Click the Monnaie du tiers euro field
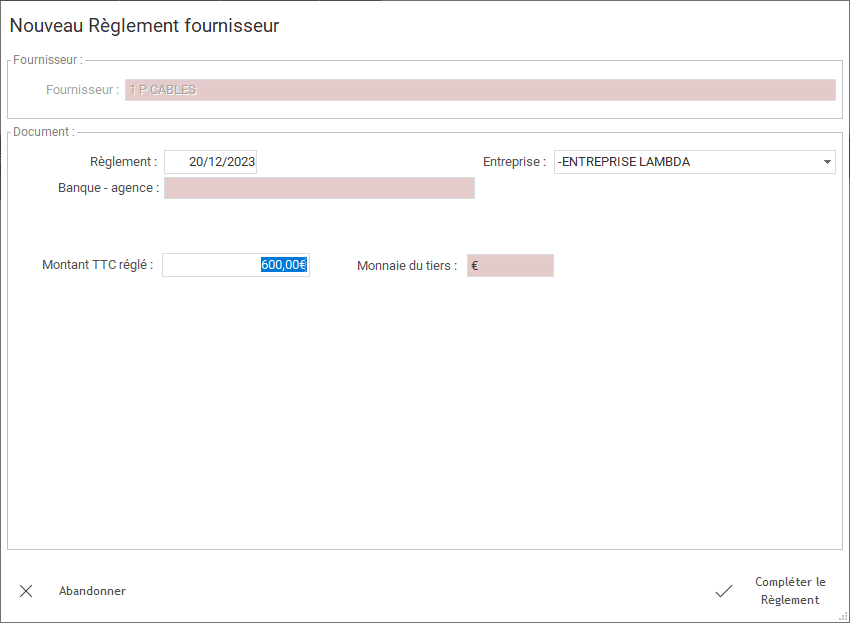The height and width of the screenshot is (623, 850). (510, 266)
